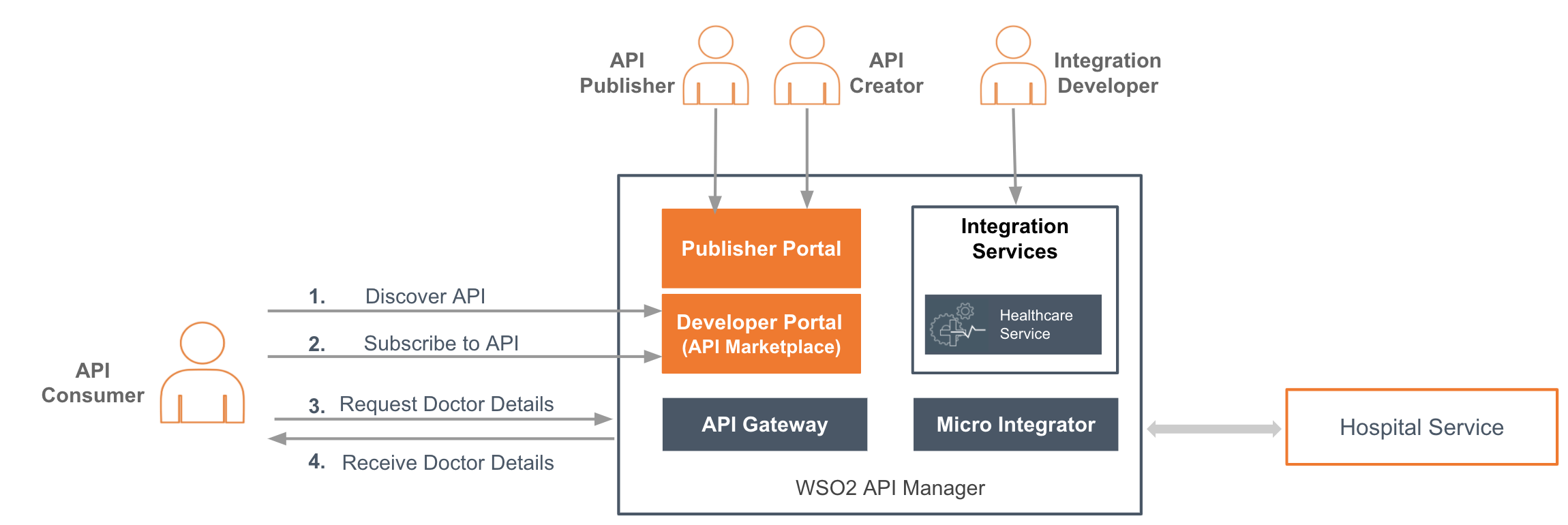
Task: Click the Discover API step label
Action: coord(425,297)
